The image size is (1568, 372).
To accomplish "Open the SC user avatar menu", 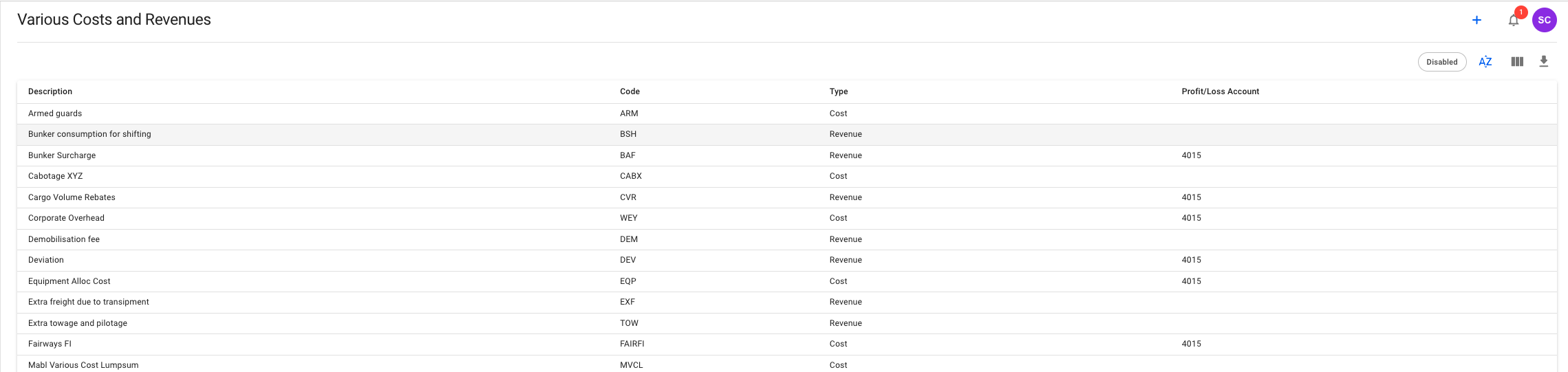I will (1544, 20).
